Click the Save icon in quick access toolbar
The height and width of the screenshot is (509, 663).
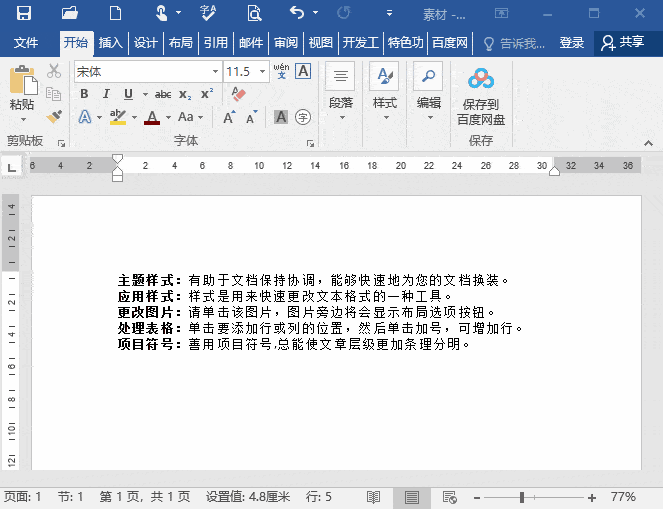click(24, 13)
